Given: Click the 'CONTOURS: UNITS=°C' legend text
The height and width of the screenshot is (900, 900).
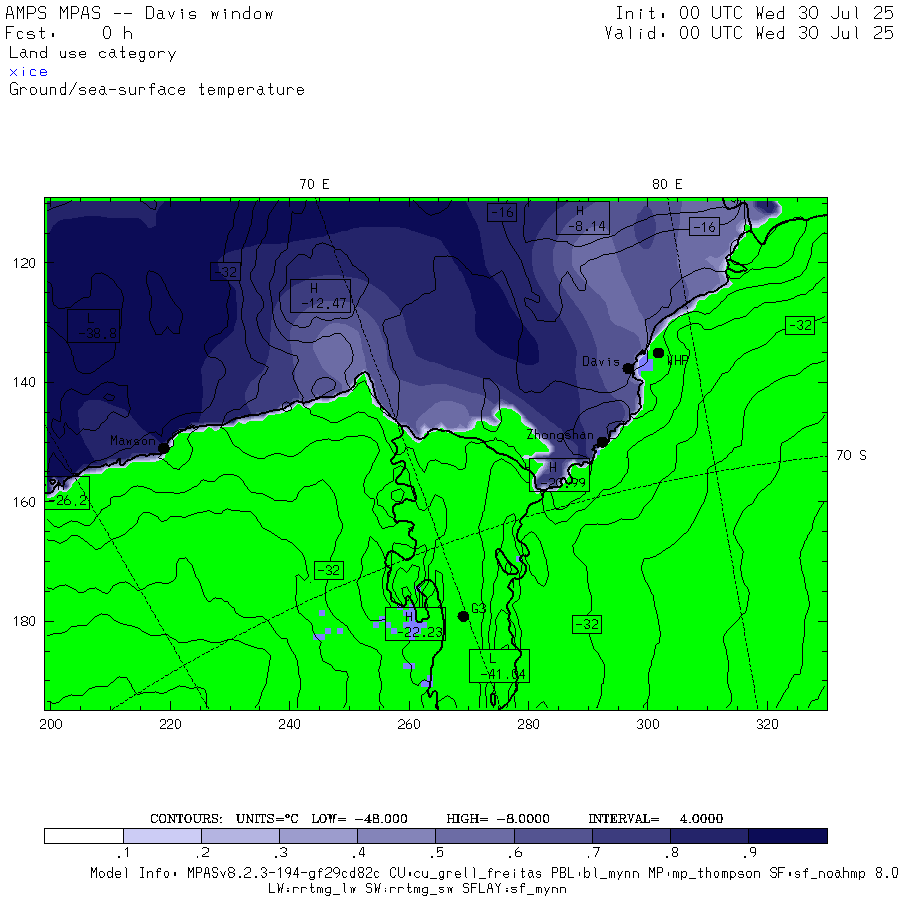Looking at the screenshot, I should pyautogui.click(x=224, y=818).
